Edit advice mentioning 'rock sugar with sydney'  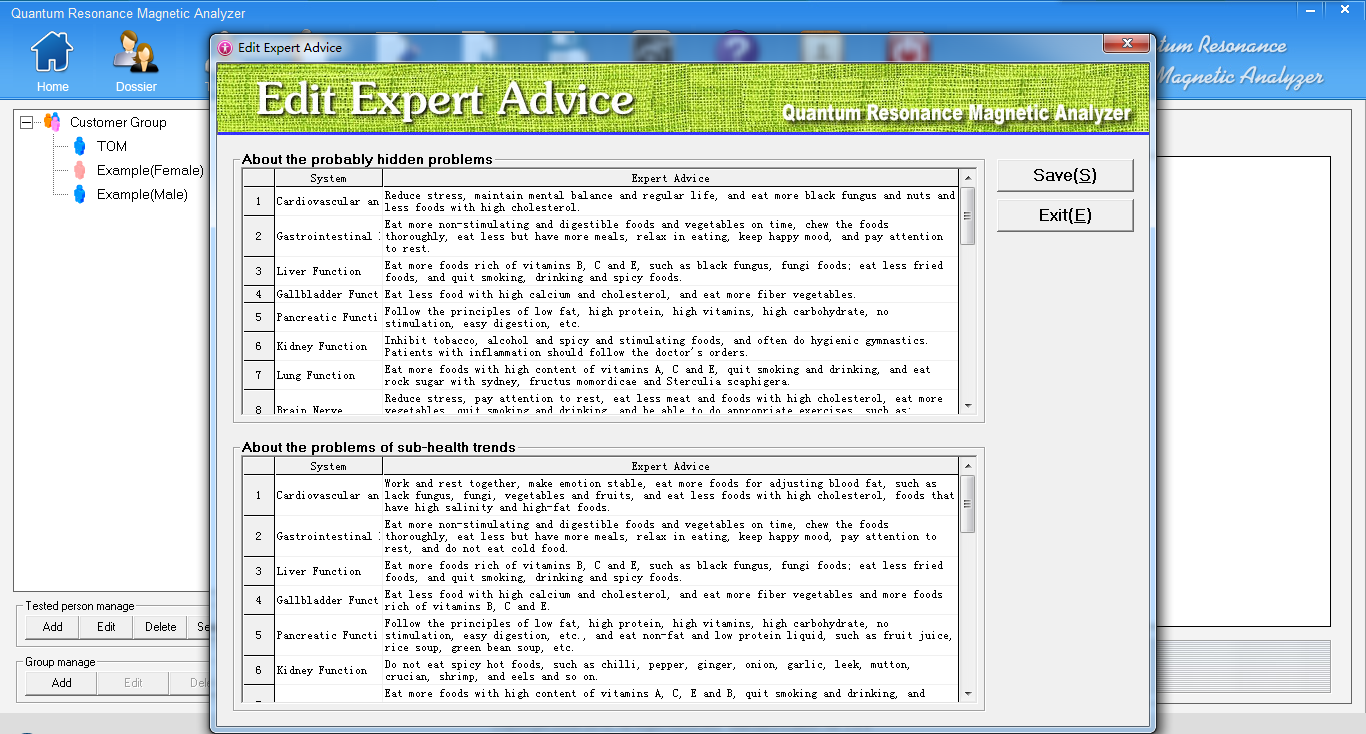tap(670, 375)
